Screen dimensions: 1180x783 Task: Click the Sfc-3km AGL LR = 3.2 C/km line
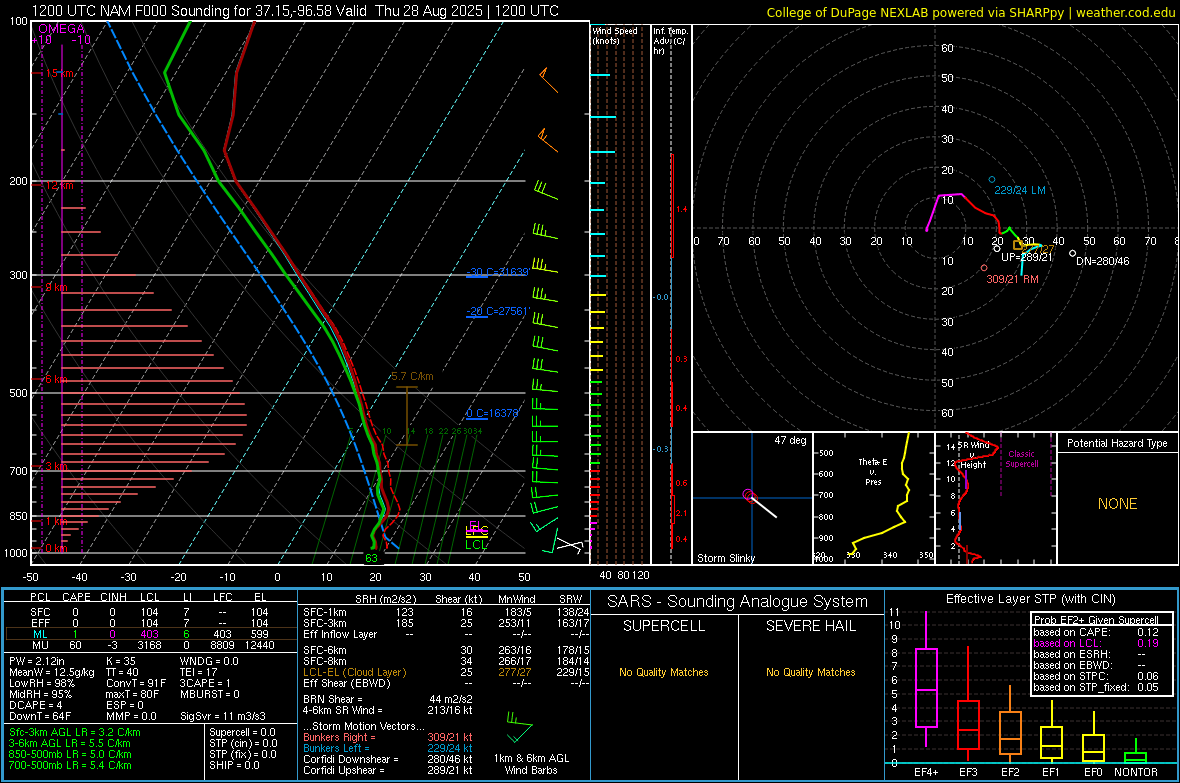tap(75, 732)
